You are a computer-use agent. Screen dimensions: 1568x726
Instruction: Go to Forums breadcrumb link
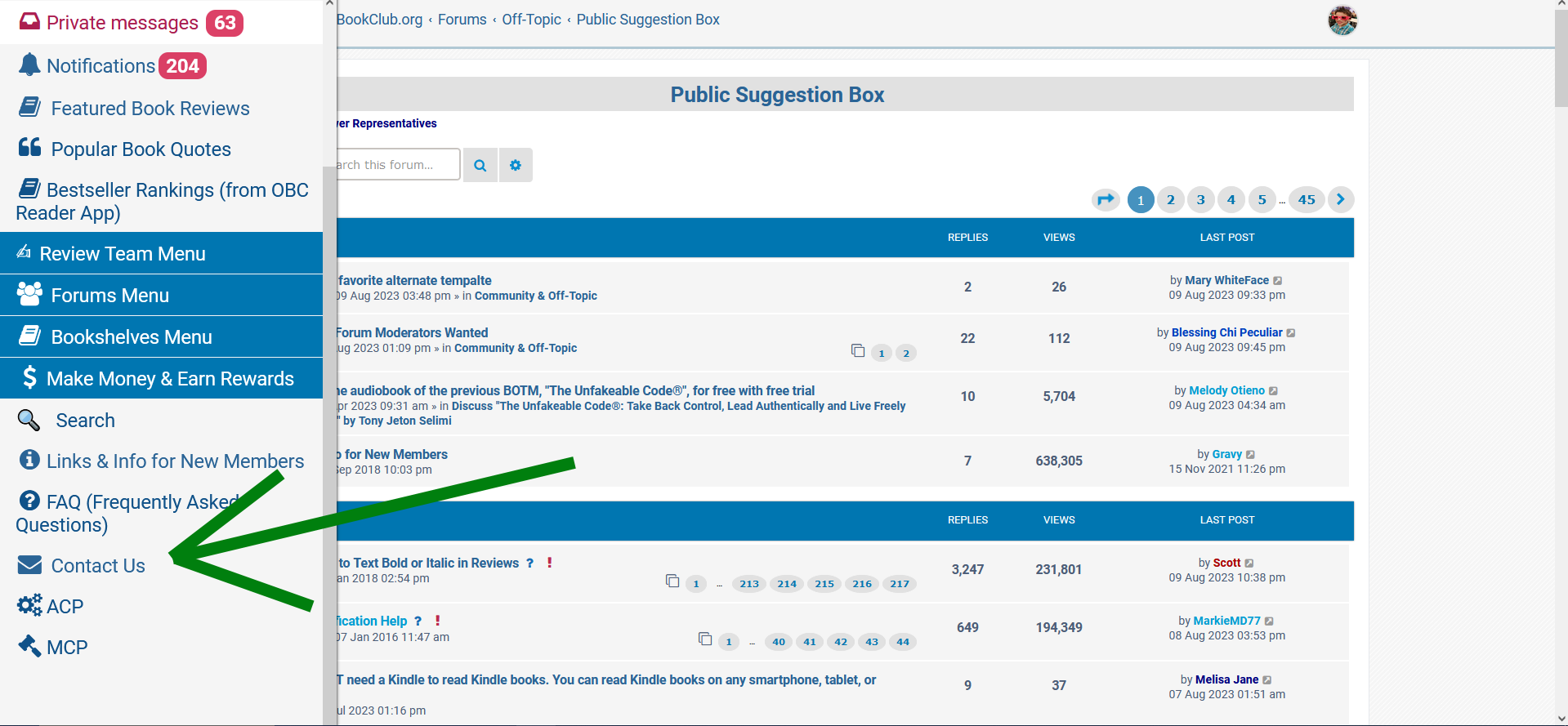pos(462,20)
